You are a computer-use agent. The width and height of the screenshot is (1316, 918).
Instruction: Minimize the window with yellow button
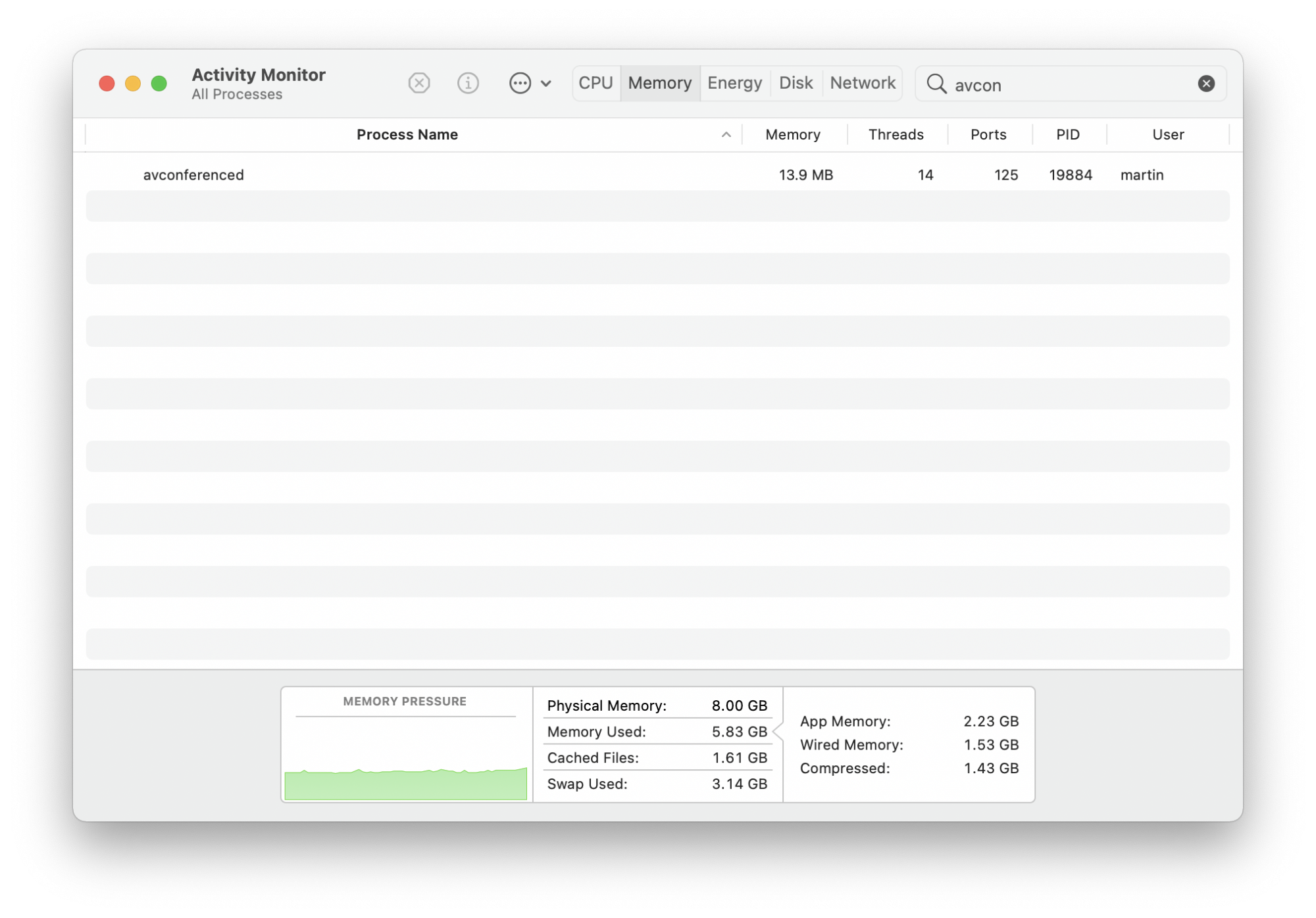coord(133,84)
